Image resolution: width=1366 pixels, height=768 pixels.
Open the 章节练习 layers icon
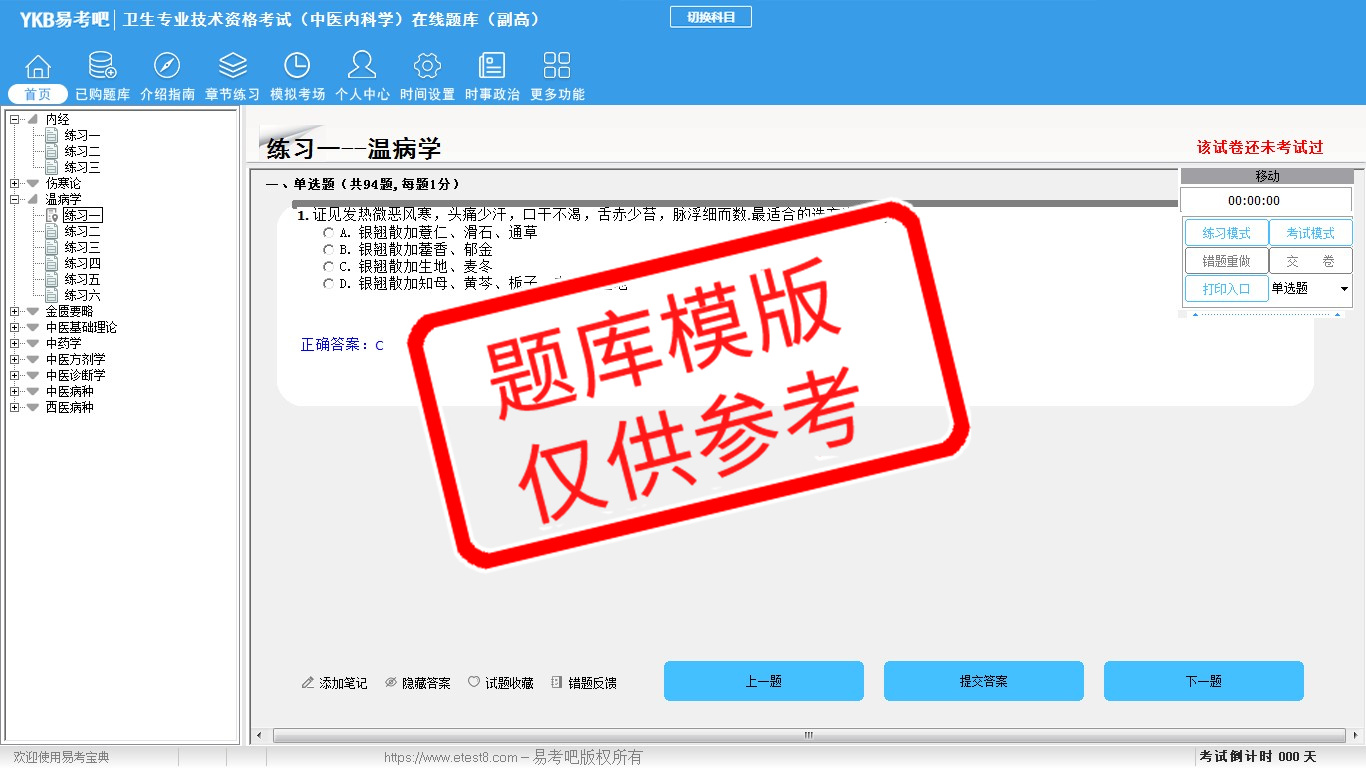coord(233,66)
